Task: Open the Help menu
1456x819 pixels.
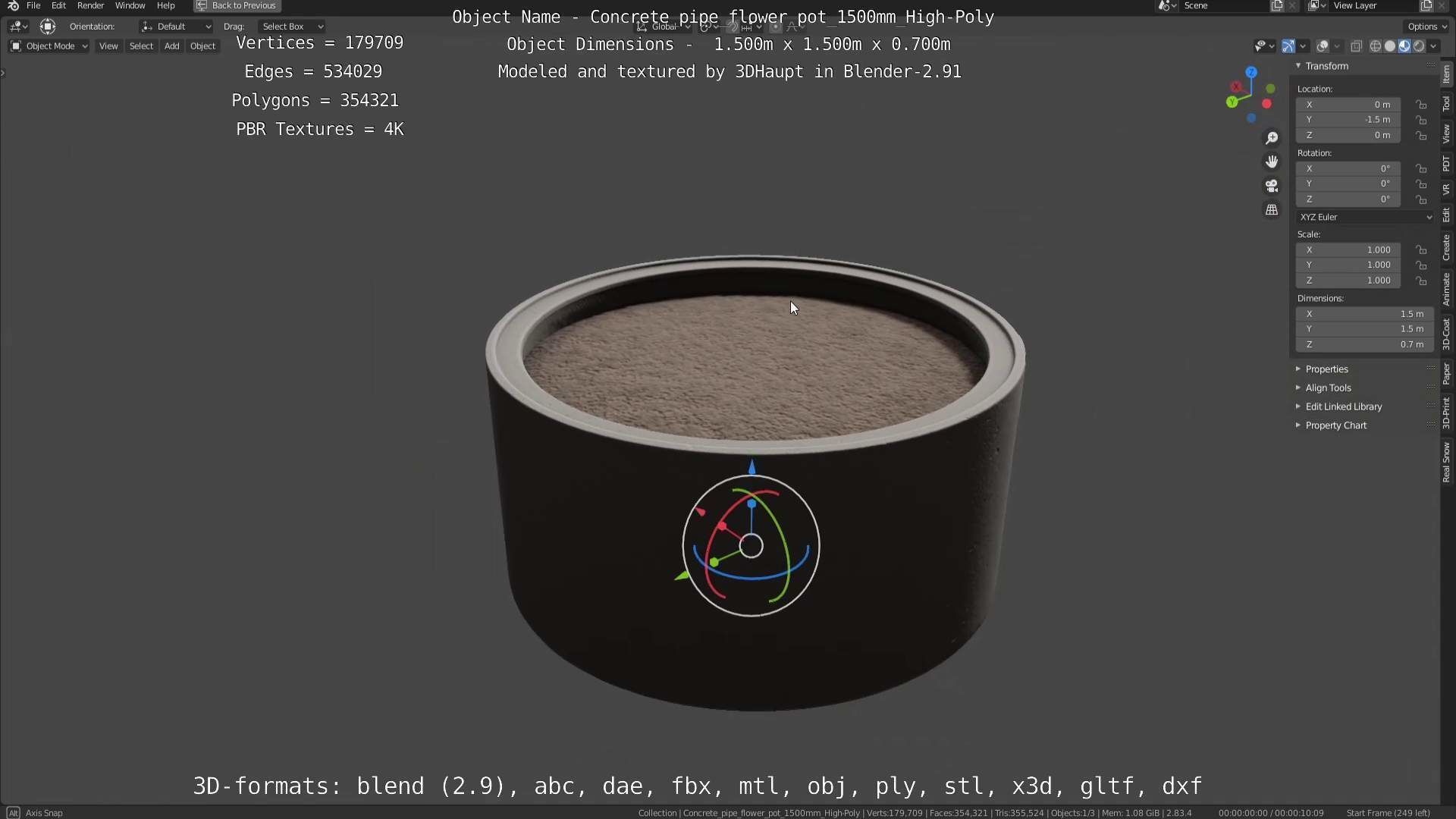Action: [x=165, y=5]
